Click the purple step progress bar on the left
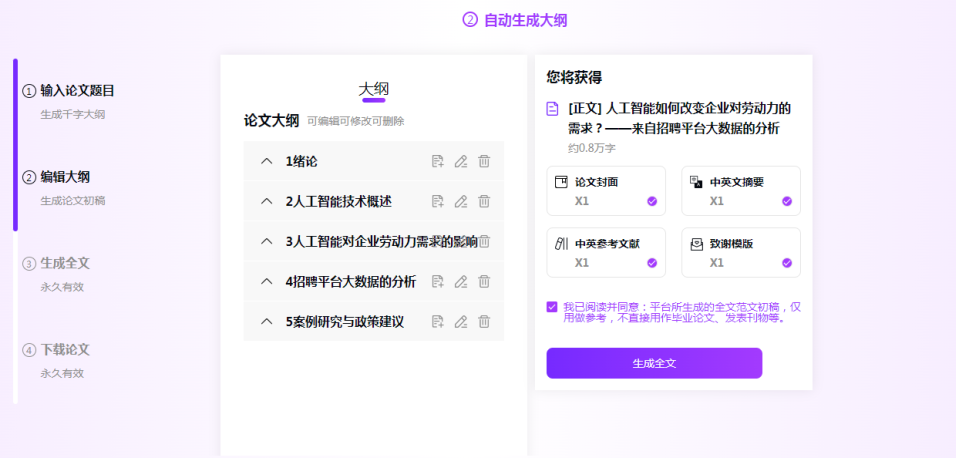 [15, 145]
